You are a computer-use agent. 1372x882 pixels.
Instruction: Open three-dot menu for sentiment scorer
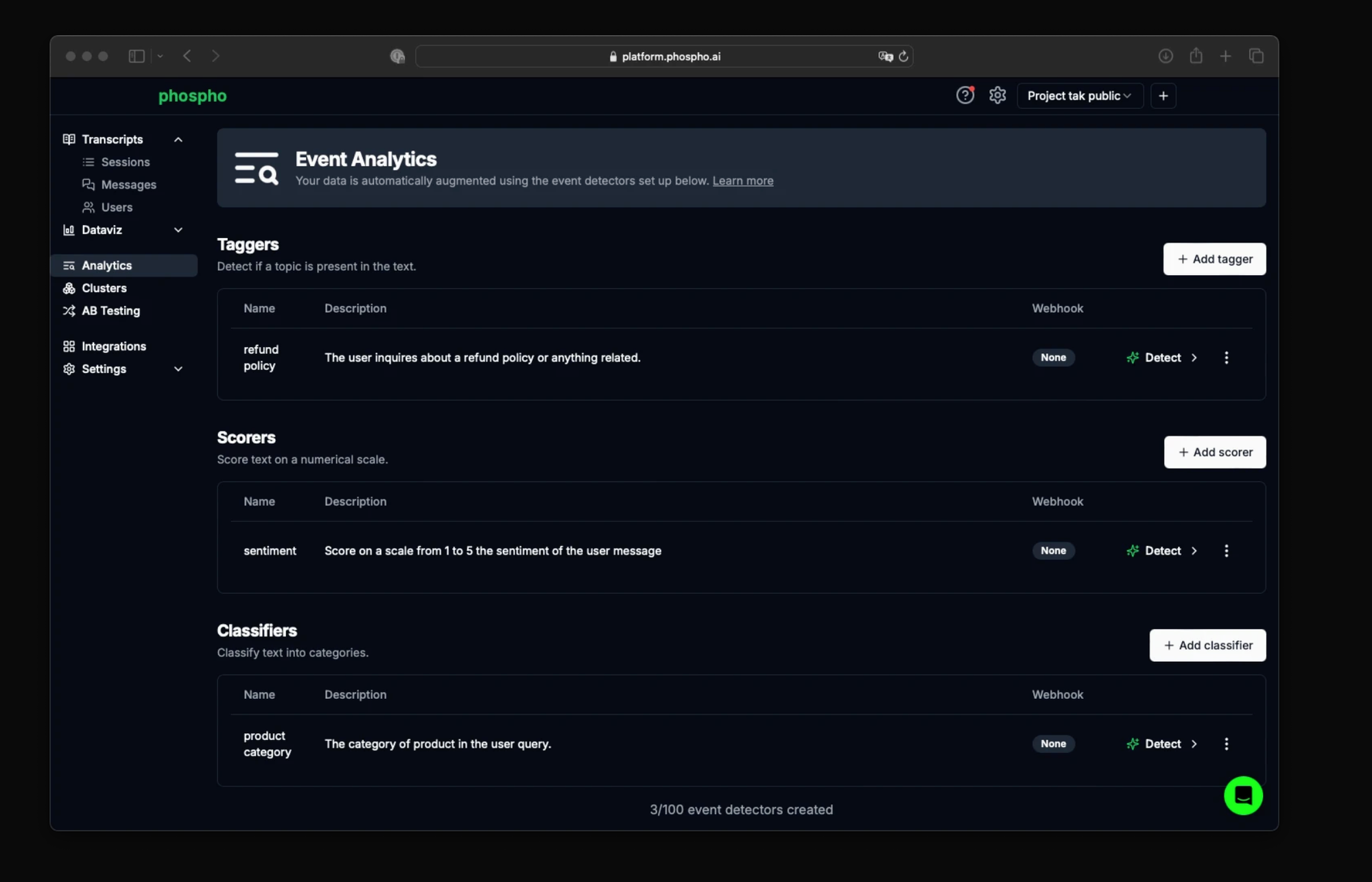[1226, 551]
